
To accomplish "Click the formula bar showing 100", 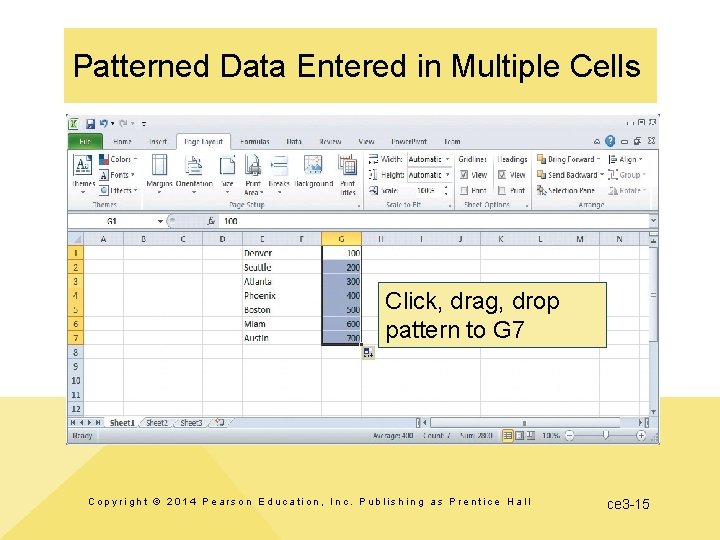I will coord(434,221).
